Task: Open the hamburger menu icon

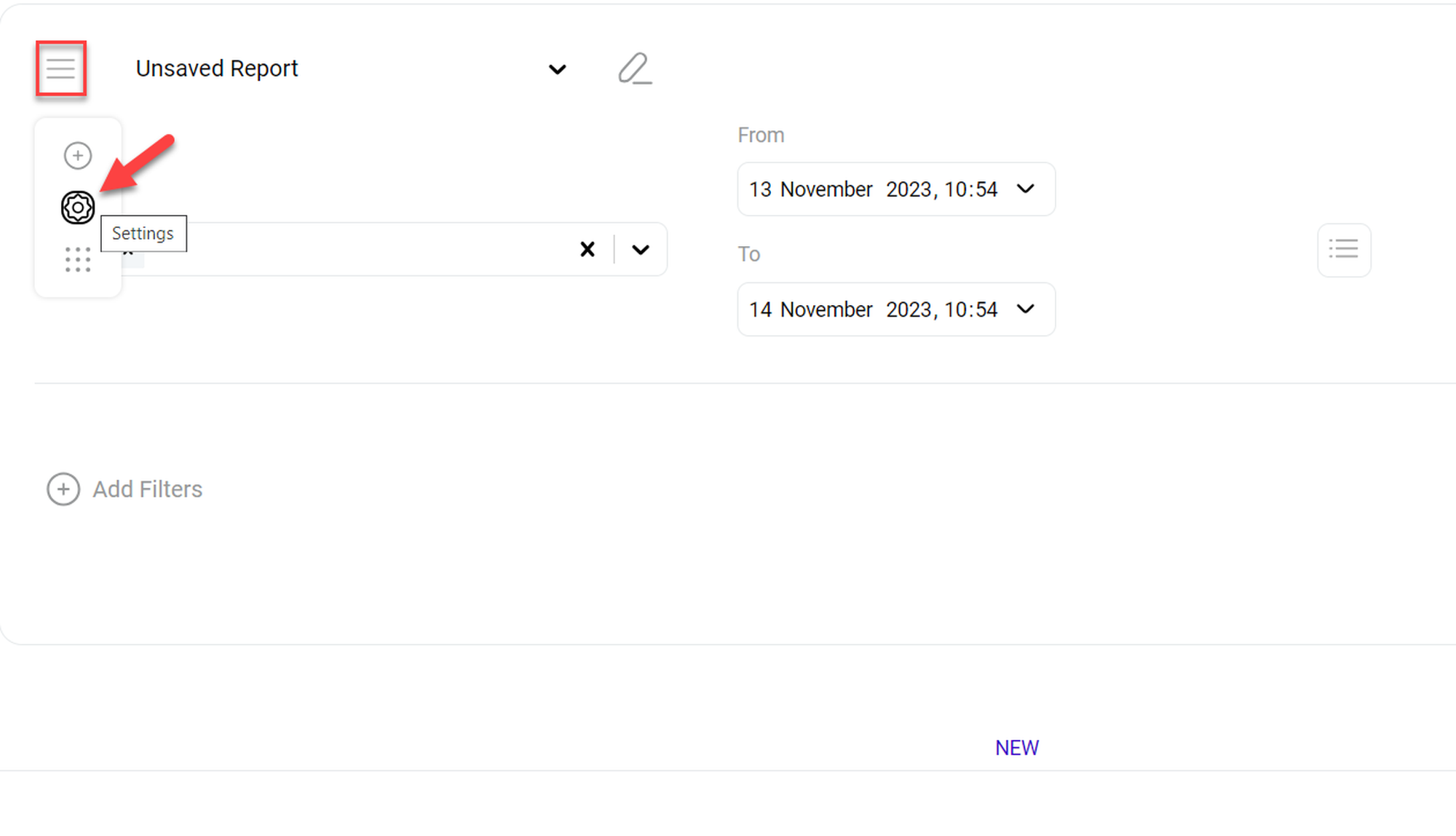Action: pos(61,68)
